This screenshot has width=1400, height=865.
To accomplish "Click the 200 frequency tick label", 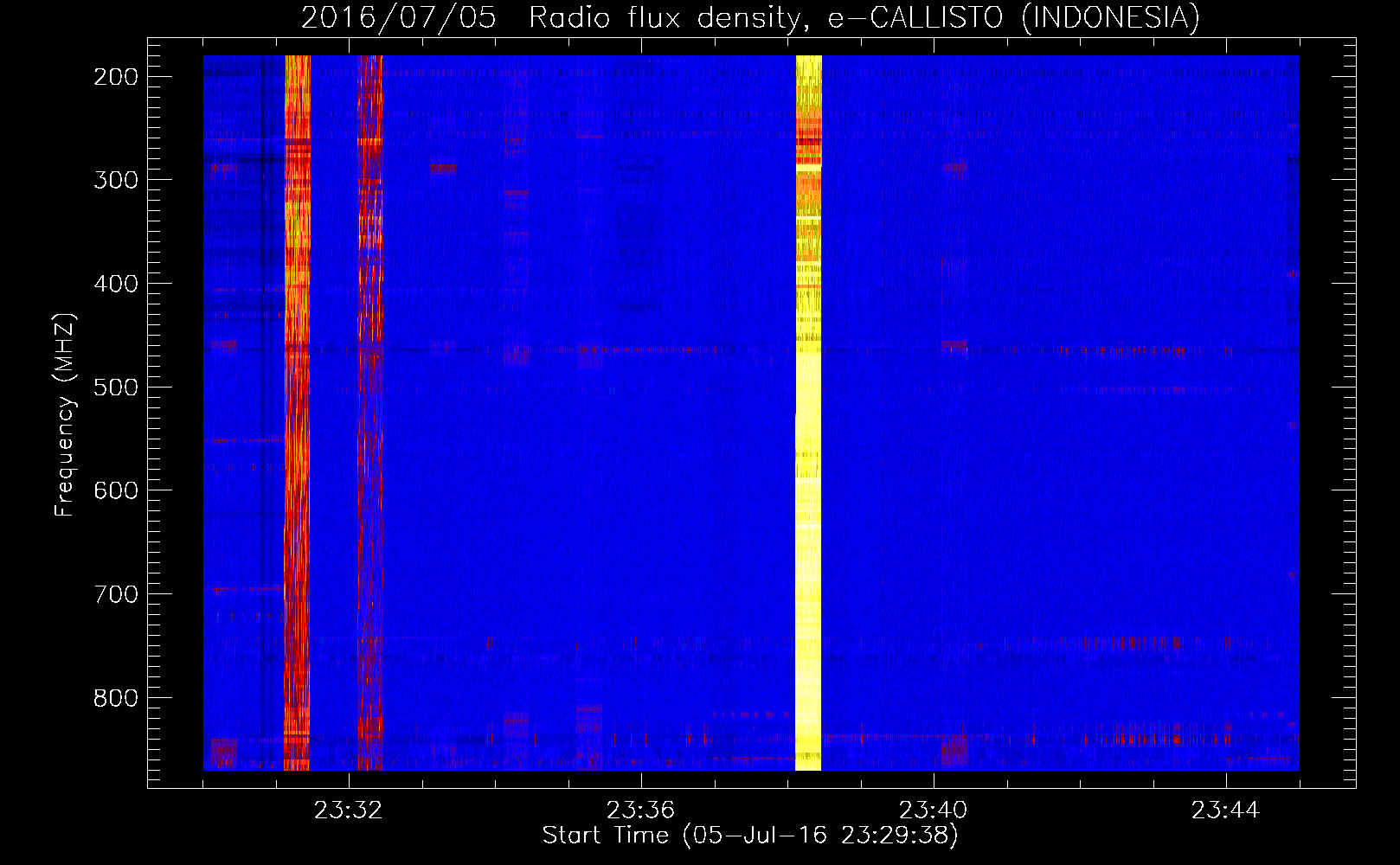I will click(116, 77).
